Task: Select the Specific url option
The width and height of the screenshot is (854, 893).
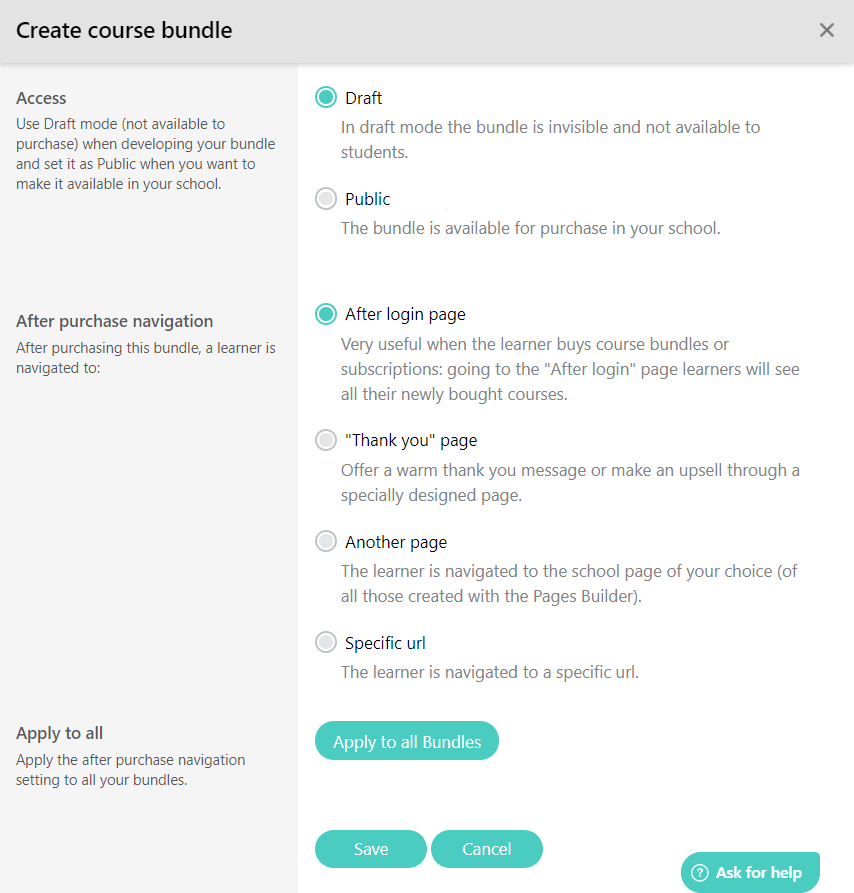Action: point(326,642)
